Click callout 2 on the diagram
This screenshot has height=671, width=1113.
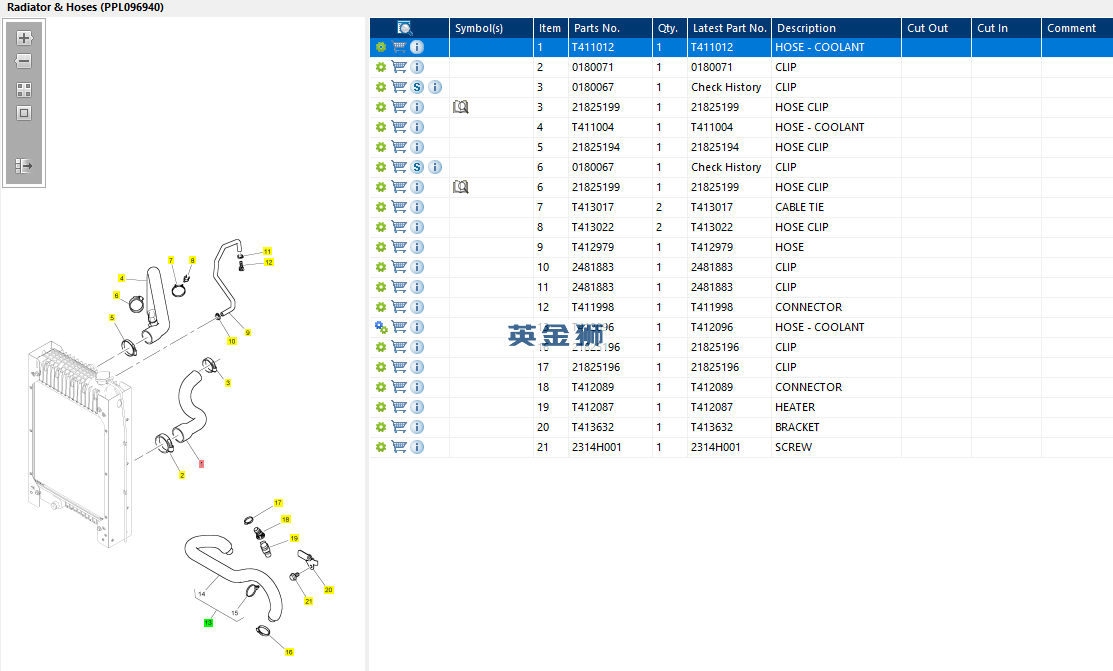point(182,475)
